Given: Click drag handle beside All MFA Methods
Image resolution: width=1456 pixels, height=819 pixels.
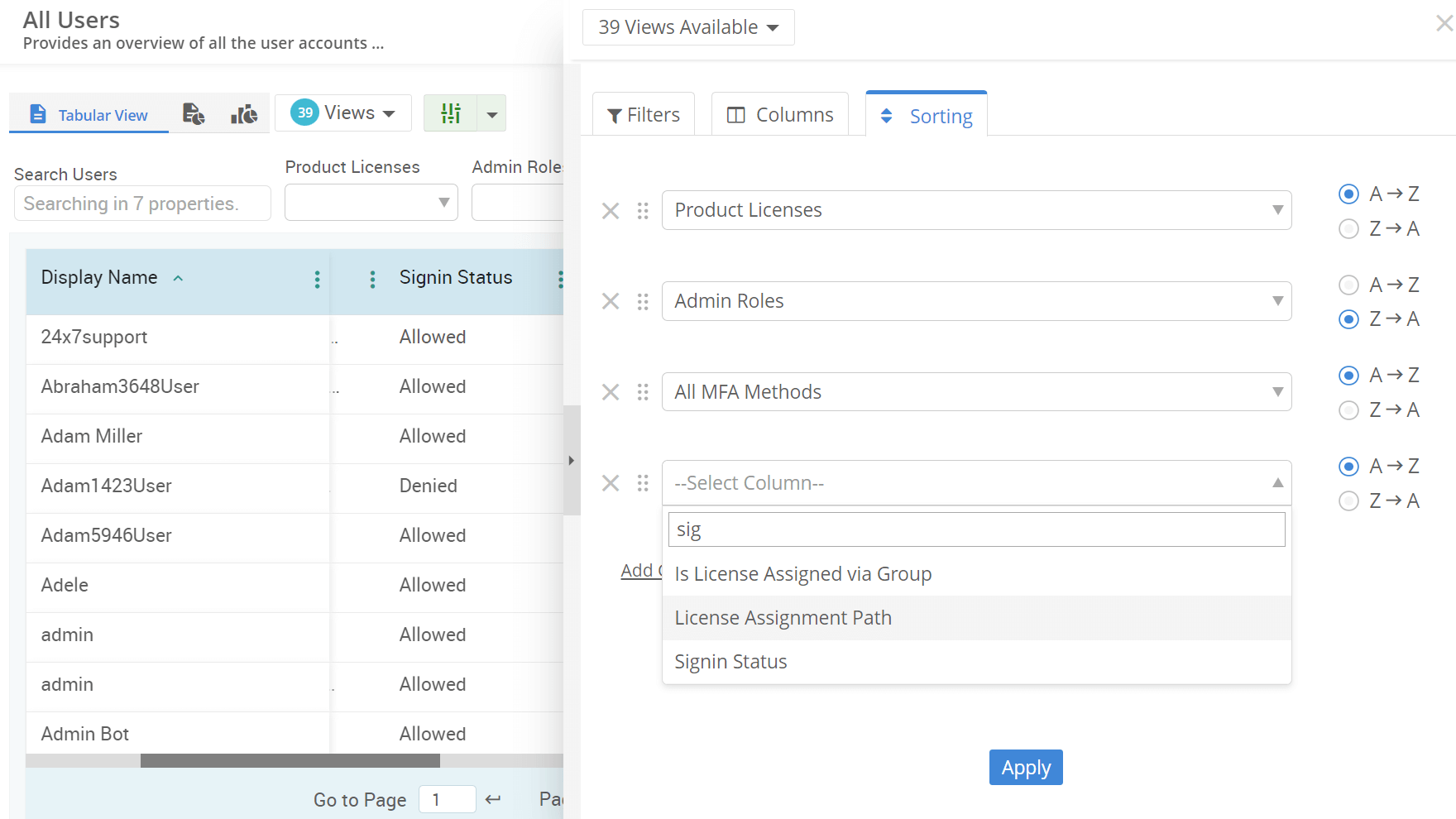Looking at the screenshot, I should pos(643,392).
